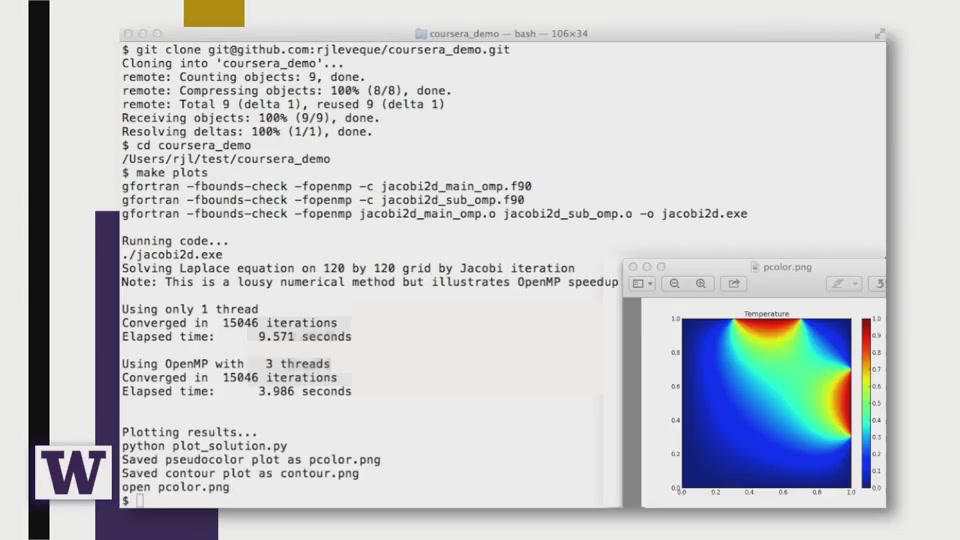Click 'Saved pseudocolor plot as pcolor.png' line
The width and height of the screenshot is (960, 540).
click(251, 460)
